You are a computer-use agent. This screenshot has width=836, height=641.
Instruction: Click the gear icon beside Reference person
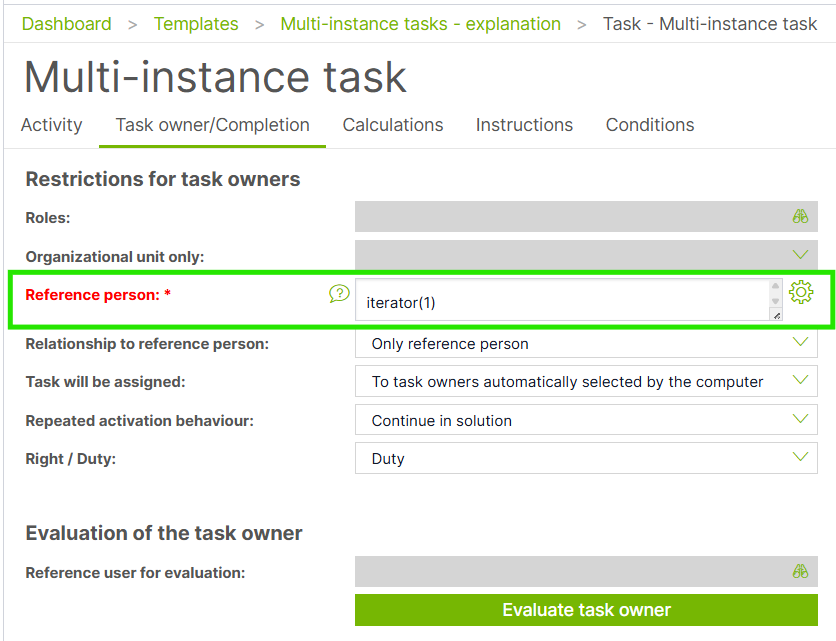[x=801, y=292]
